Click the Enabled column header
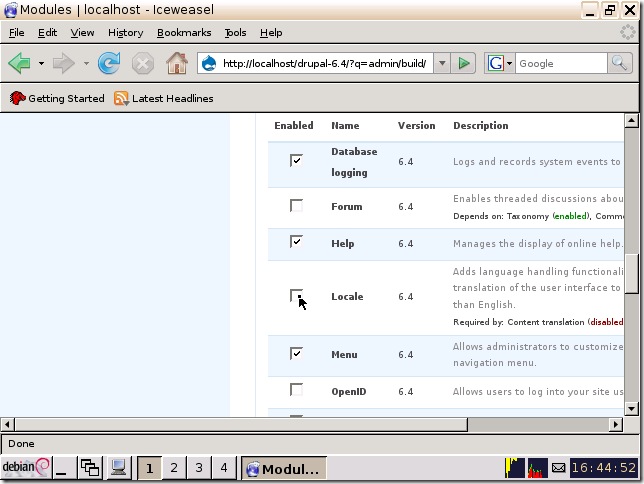This screenshot has height=484, width=644. [x=294, y=125]
